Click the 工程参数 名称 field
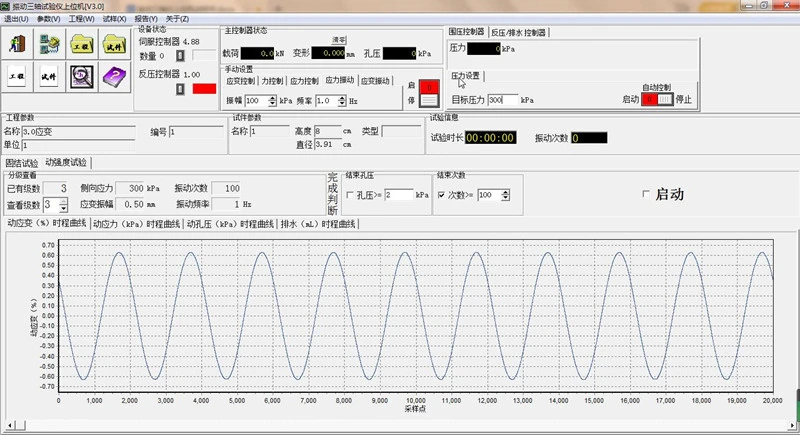Screen dimensions: 800x435 79,132
